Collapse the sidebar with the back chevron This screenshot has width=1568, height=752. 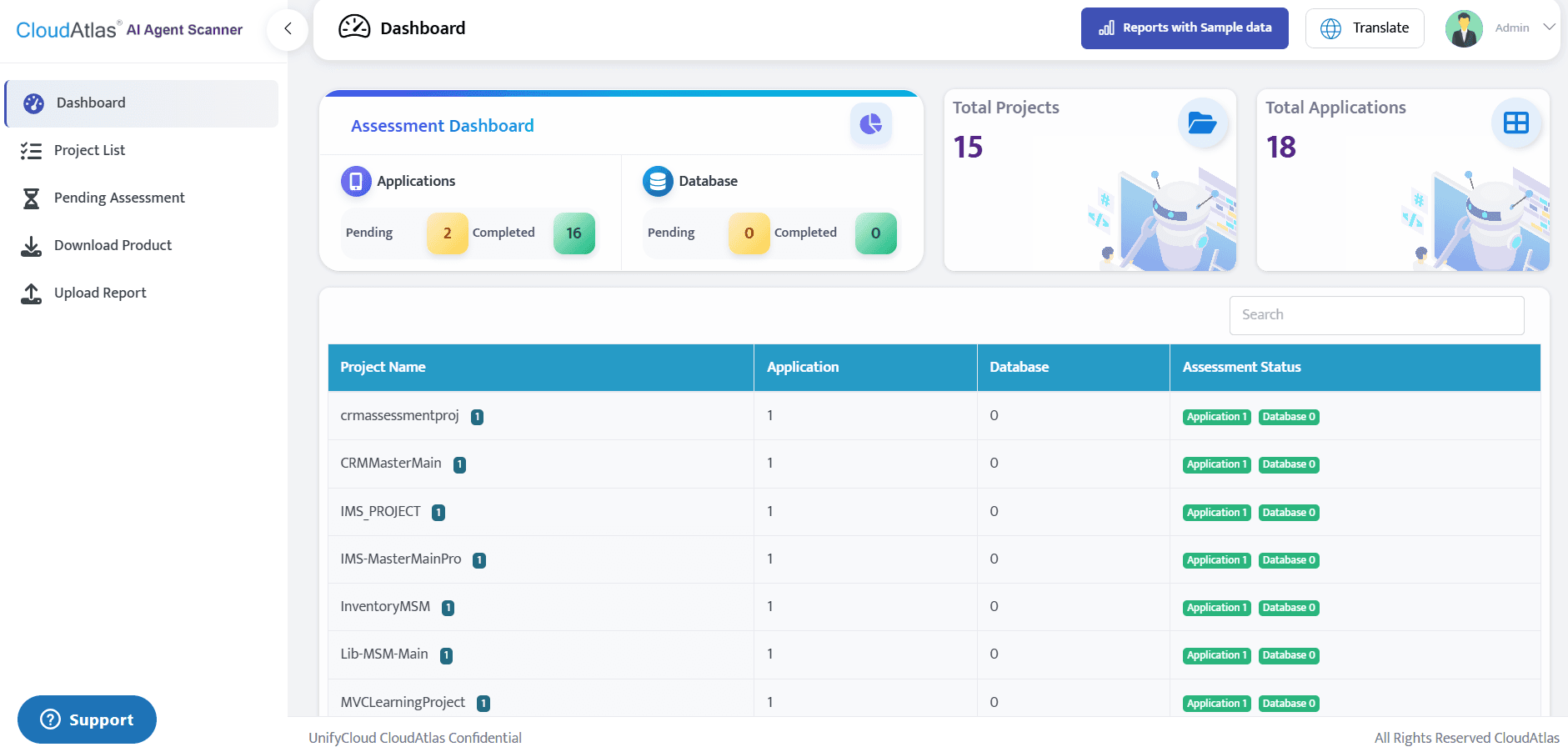coord(288,28)
